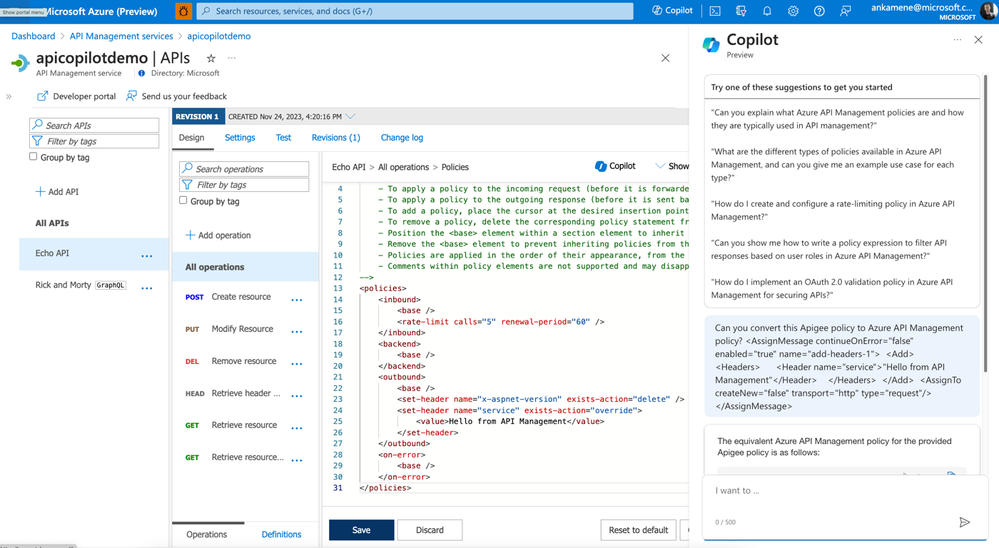The width and height of the screenshot is (999, 548).
Task: Click the info icon beside Directory
Action: (141, 73)
